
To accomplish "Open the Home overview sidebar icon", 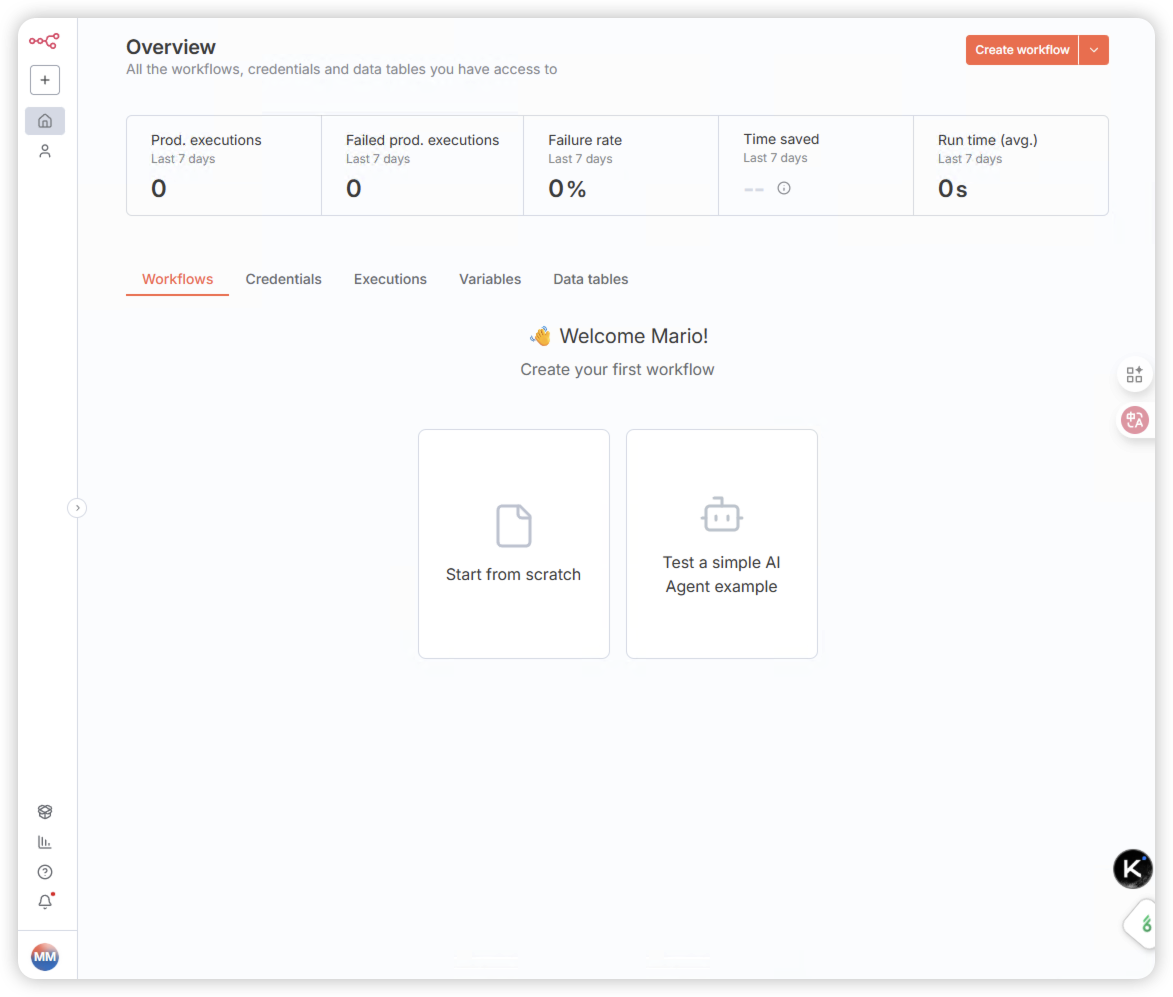I will 45,120.
